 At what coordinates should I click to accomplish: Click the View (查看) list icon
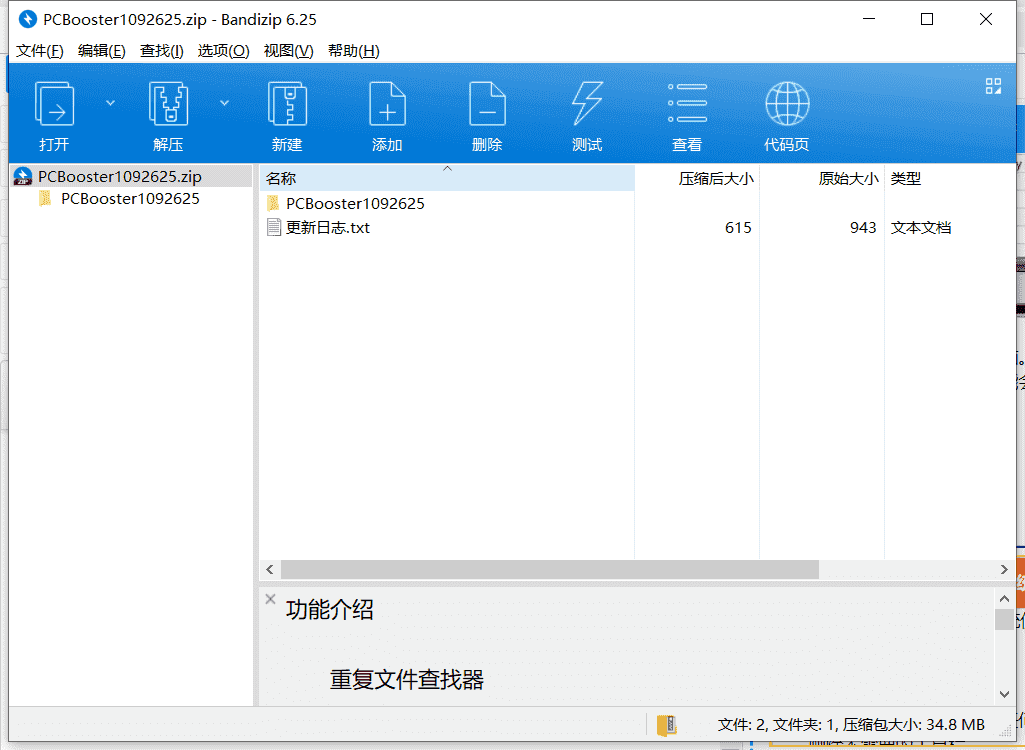click(687, 103)
